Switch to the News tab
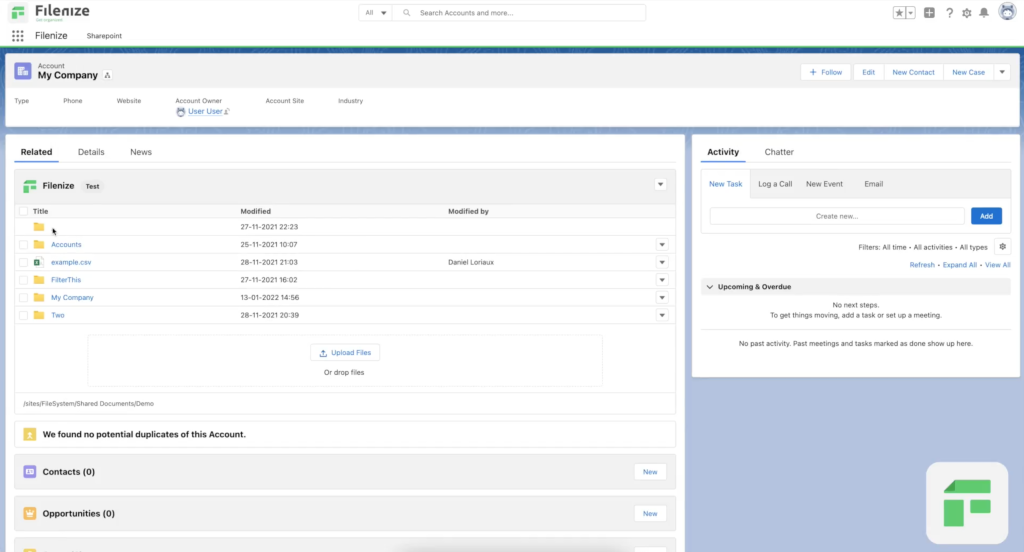 [x=140, y=152]
